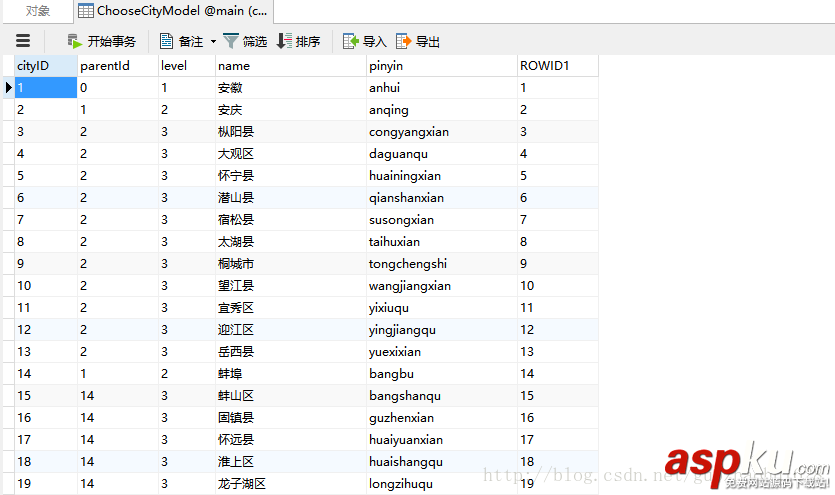The image size is (835, 495).
Task: Select the pinyin cell bangshanqu
Action: [442, 395]
